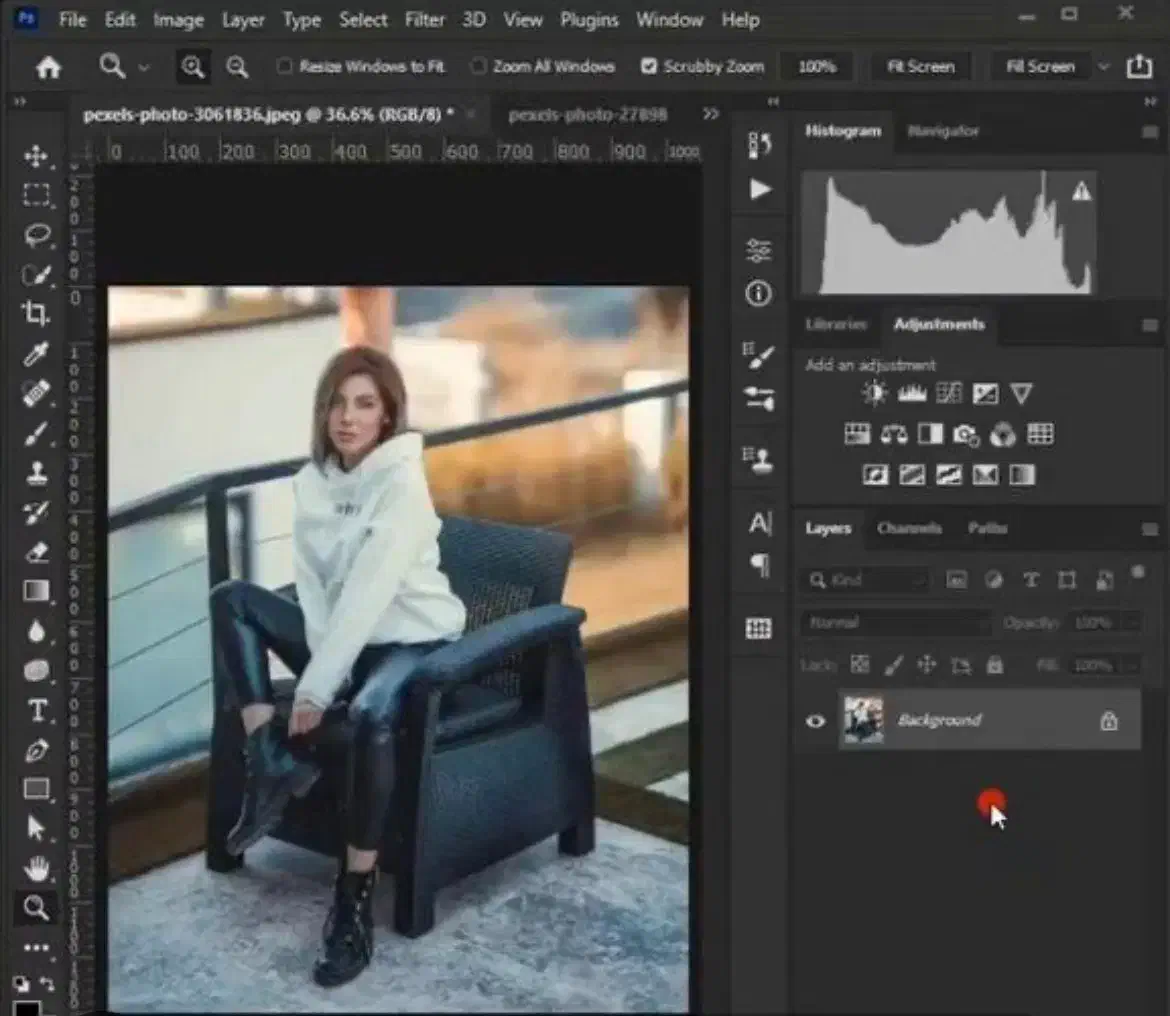This screenshot has height=1016, width=1170.
Task: Open the layer blend mode dropdown
Action: point(895,623)
